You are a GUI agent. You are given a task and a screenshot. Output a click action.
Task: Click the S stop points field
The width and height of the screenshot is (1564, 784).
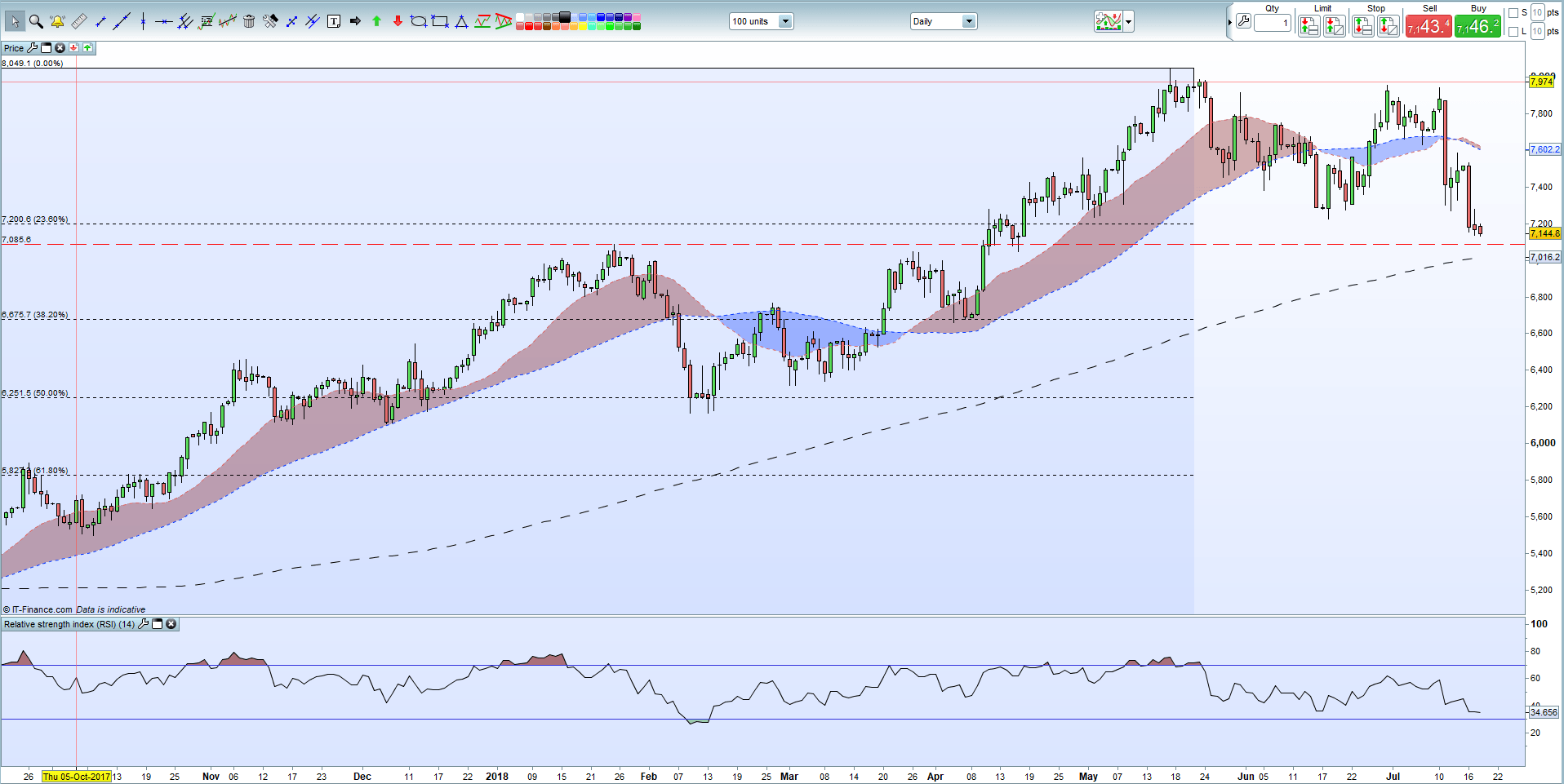1537,12
